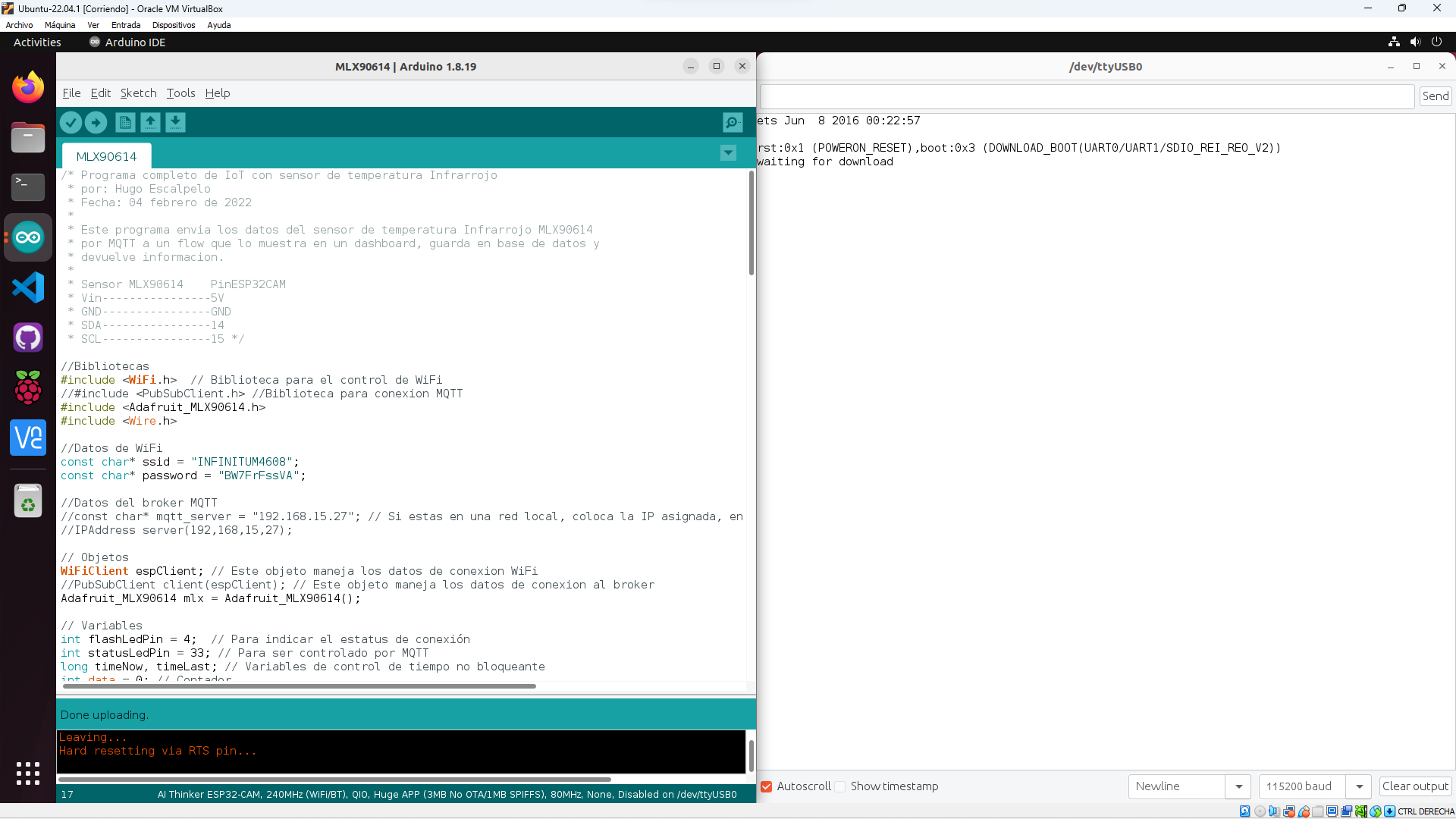Launch Firefox from the Ubuntu dock
1456x819 pixels.
click(28, 87)
